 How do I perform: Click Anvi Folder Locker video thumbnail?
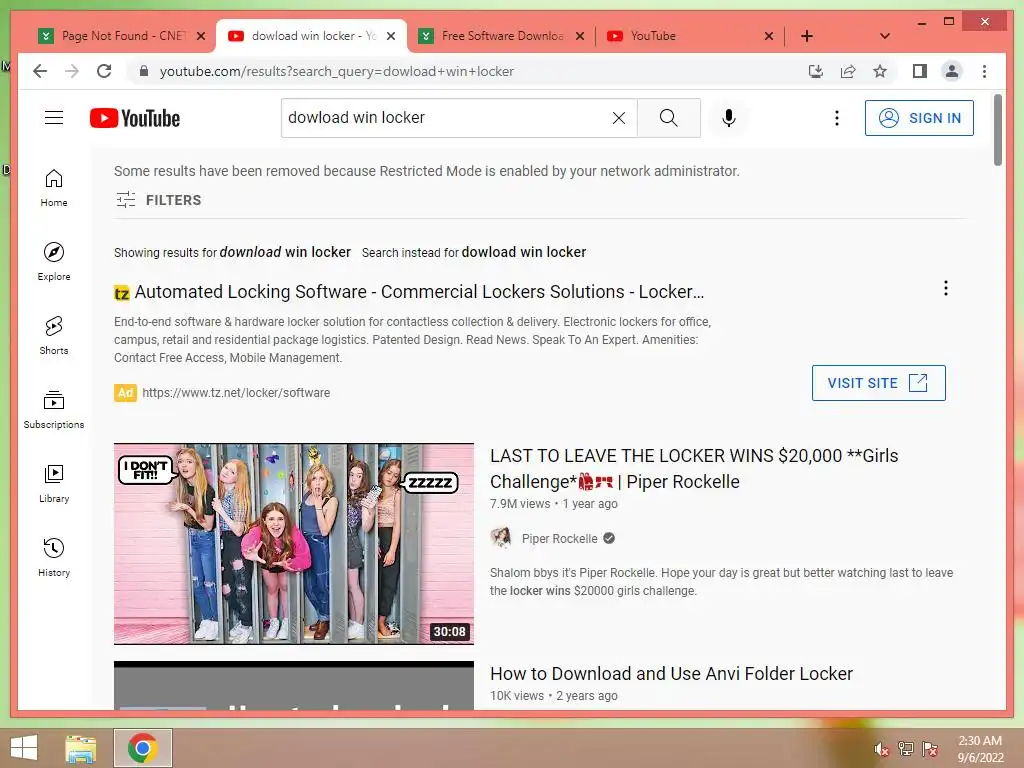294,685
